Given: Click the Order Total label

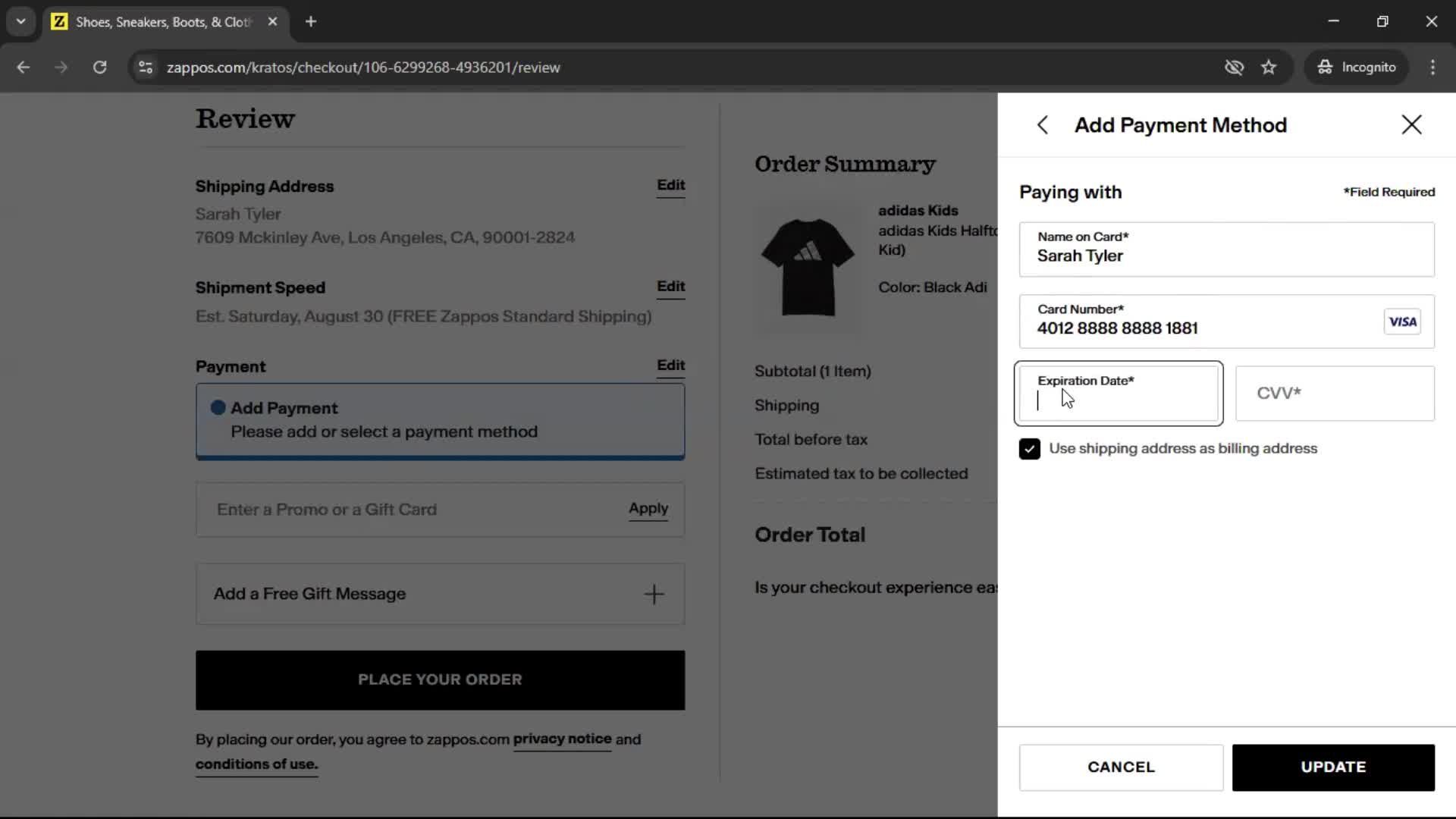Looking at the screenshot, I should (x=809, y=535).
